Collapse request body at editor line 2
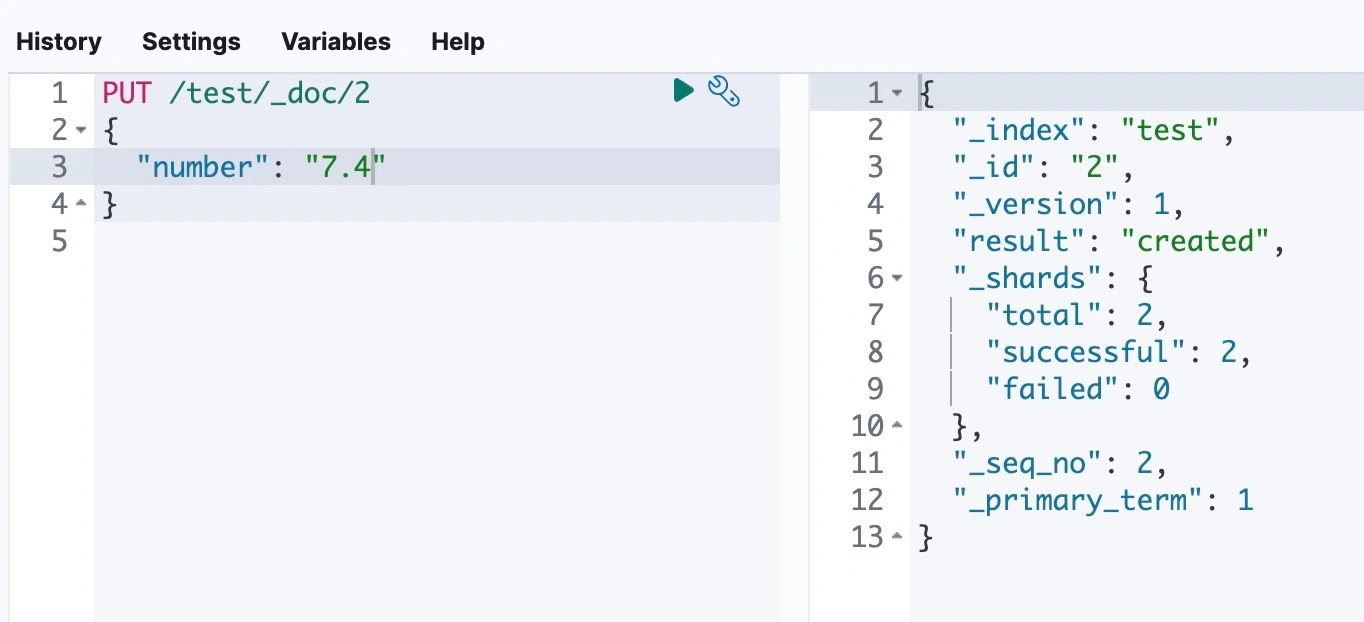Screen dimensions: 1364x622 pos(81,130)
